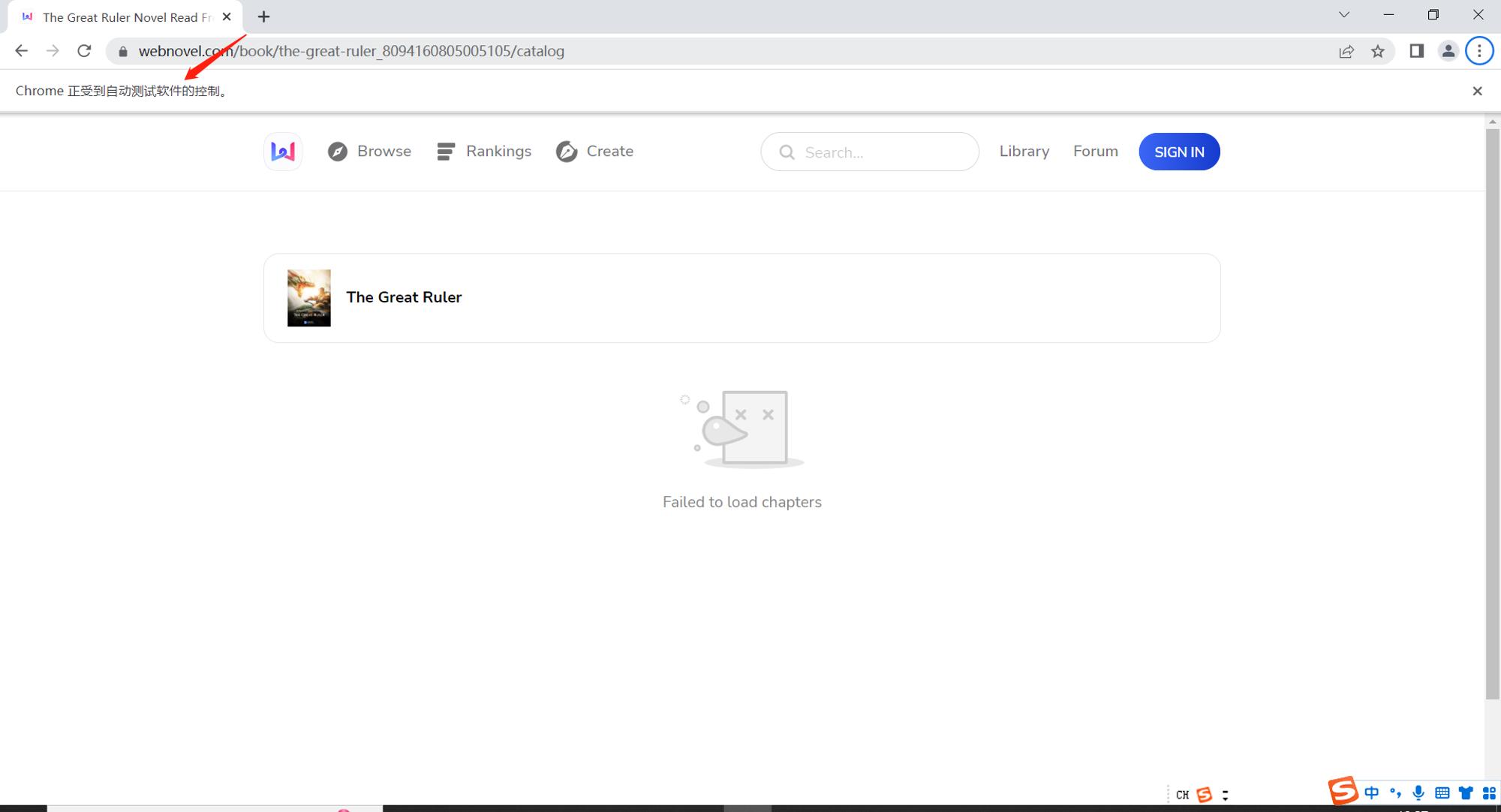Click the SIGN IN button

[1179, 152]
